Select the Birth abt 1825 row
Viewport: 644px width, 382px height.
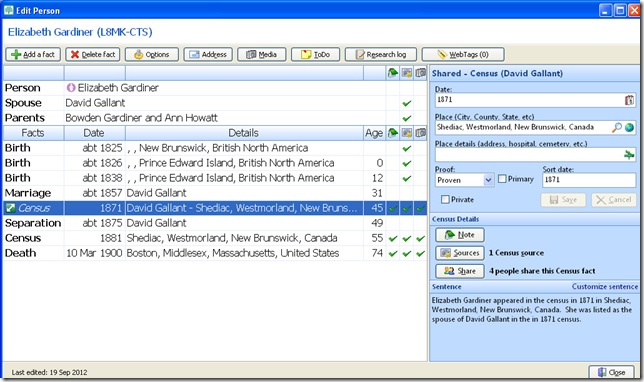point(215,148)
